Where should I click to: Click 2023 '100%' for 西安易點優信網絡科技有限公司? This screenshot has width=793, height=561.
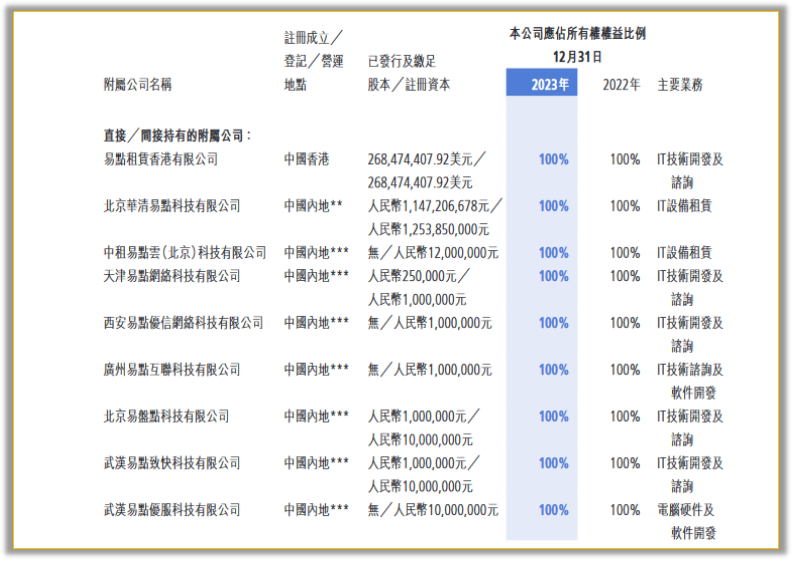click(554, 322)
